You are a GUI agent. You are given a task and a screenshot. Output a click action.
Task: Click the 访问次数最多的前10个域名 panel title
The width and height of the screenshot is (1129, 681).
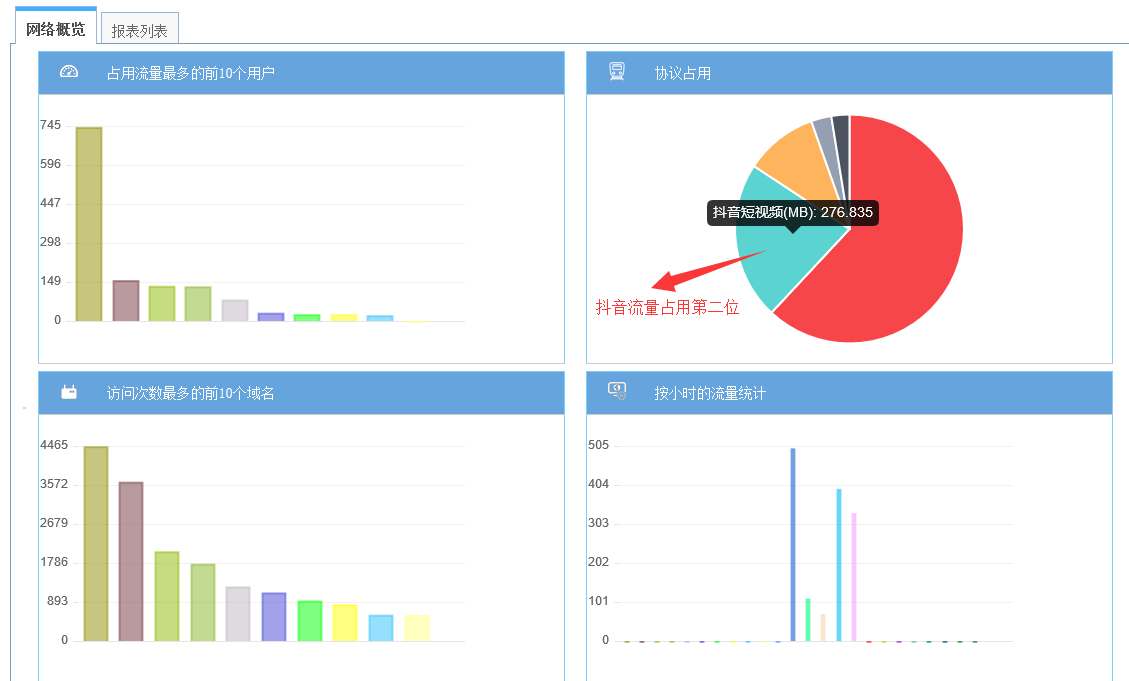pos(191,394)
